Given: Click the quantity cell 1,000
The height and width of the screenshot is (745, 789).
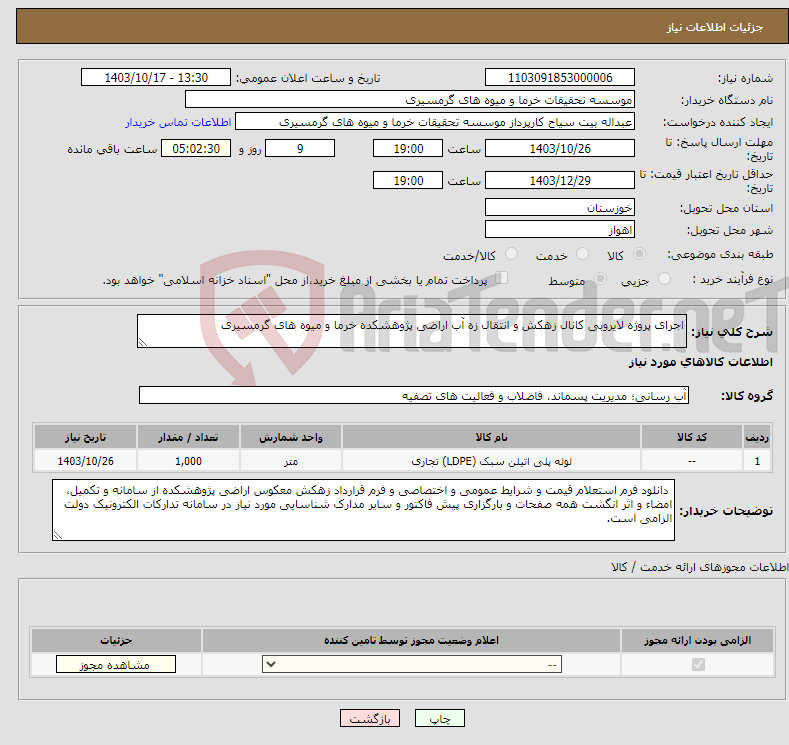Looking at the screenshot, I should click(x=188, y=461).
